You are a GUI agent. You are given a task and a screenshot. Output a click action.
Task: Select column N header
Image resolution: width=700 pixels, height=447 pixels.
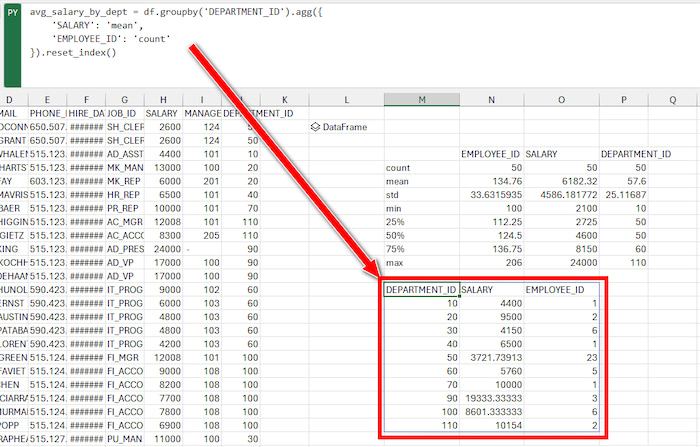pyautogui.click(x=490, y=100)
